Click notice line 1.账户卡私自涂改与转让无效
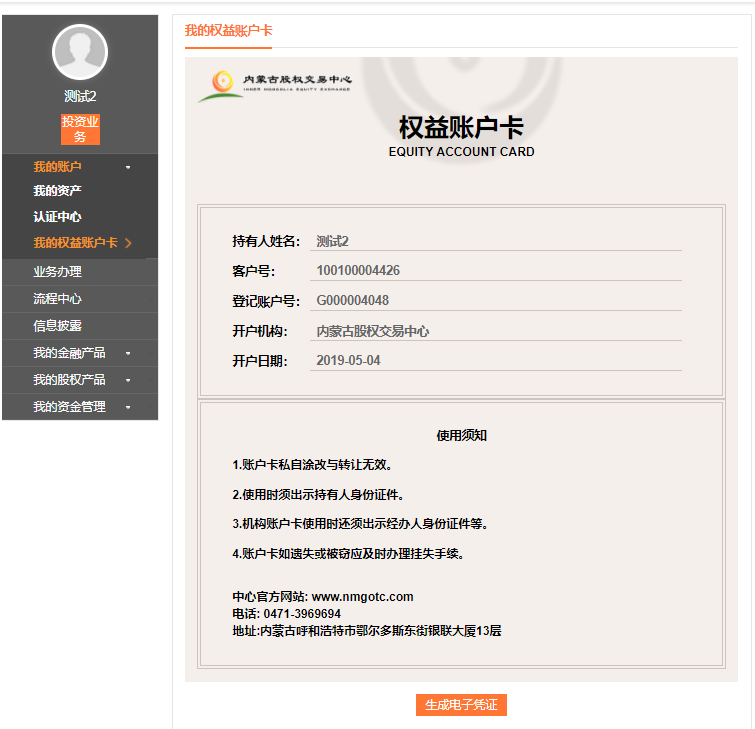Screen dimensions: 755x729 313,465
